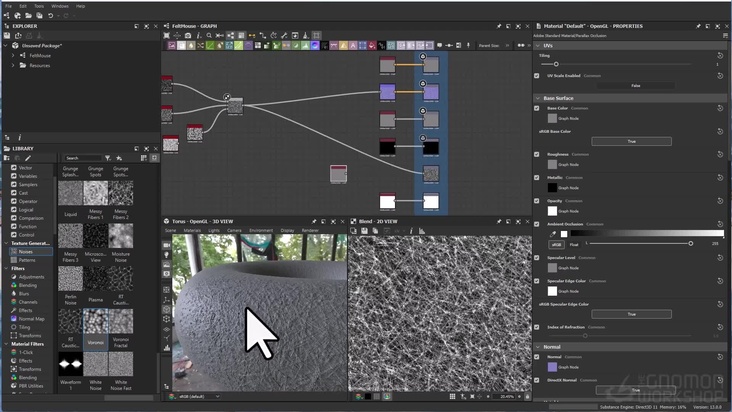Expand the FeltMouse graph tree item
732x412 pixels.
point(12,55)
